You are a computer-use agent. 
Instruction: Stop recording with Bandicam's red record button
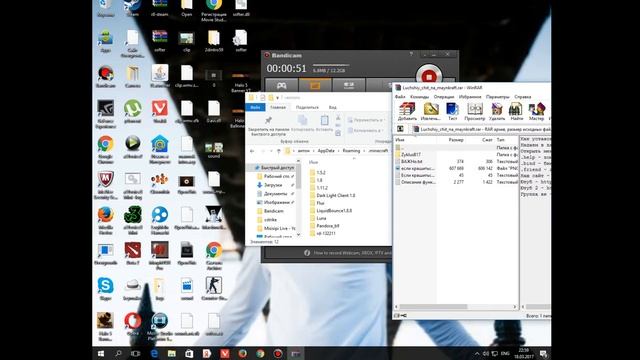pos(429,76)
